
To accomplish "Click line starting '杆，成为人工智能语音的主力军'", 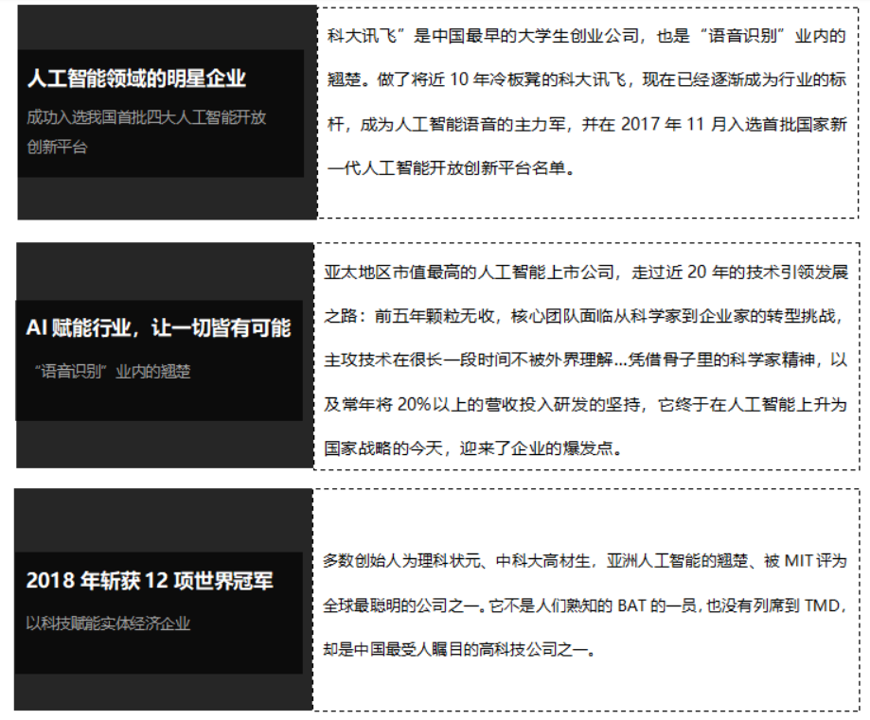I will [x=587, y=124].
